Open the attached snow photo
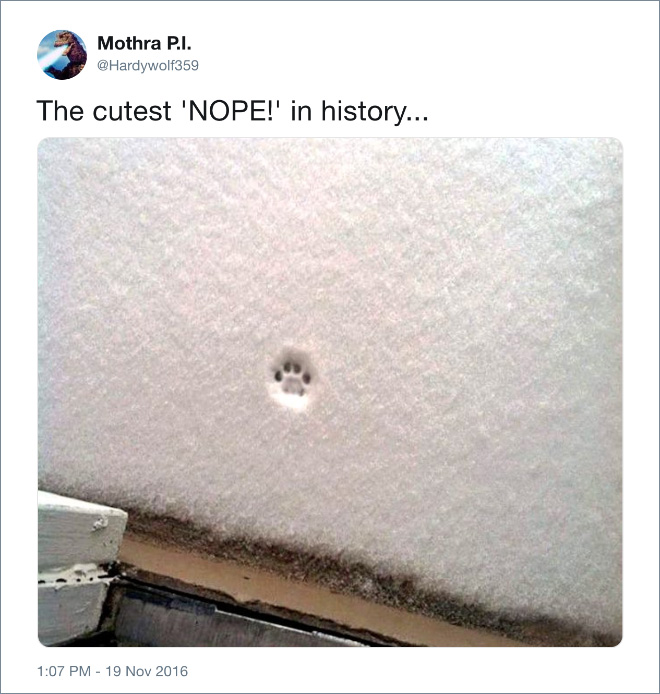Image resolution: width=660 pixels, height=694 pixels. tap(330, 392)
